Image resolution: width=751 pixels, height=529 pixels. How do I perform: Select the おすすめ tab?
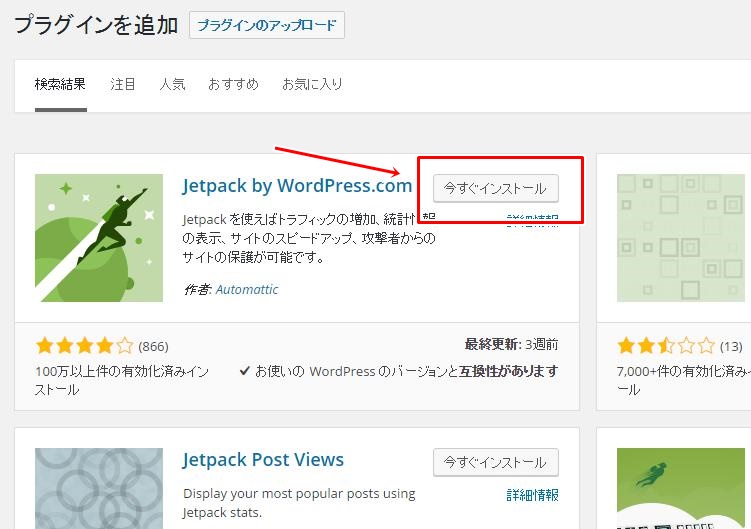coord(233,84)
